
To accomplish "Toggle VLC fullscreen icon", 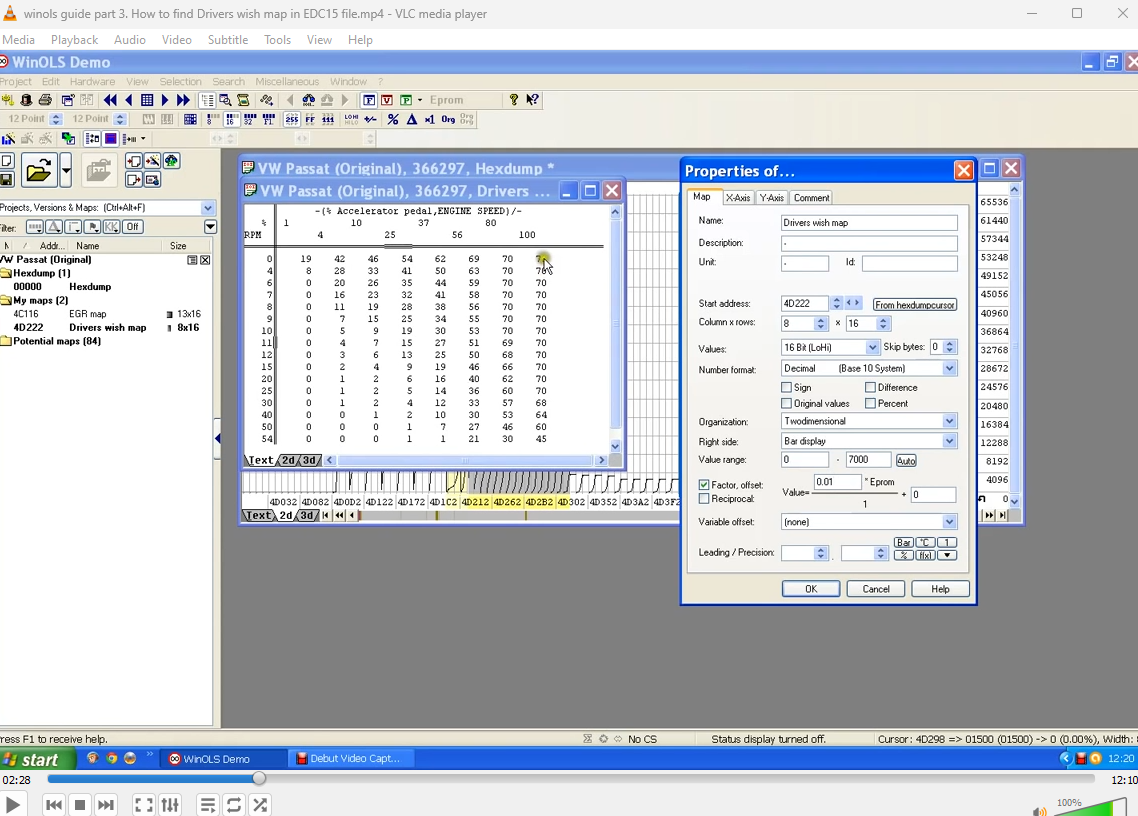I will pos(144,804).
